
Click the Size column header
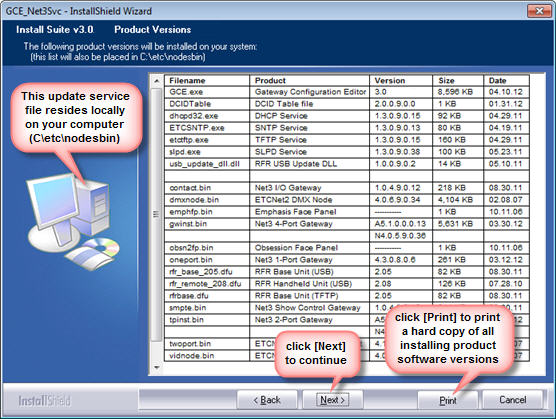tap(458, 80)
